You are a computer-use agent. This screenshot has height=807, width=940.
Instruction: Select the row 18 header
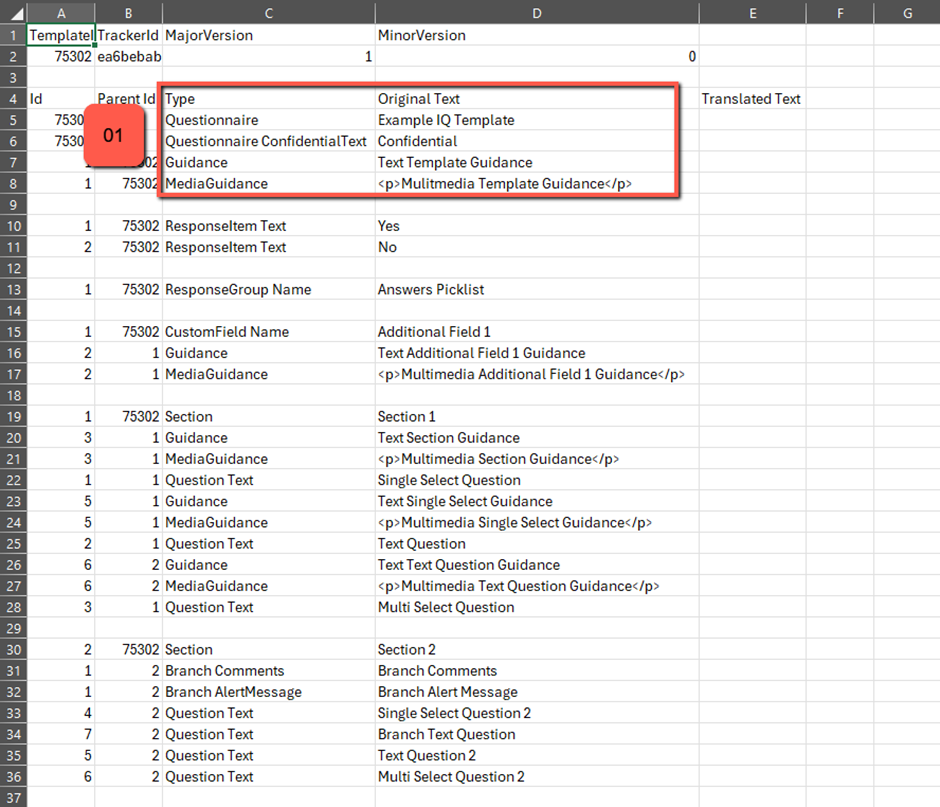(x=13, y=395)
